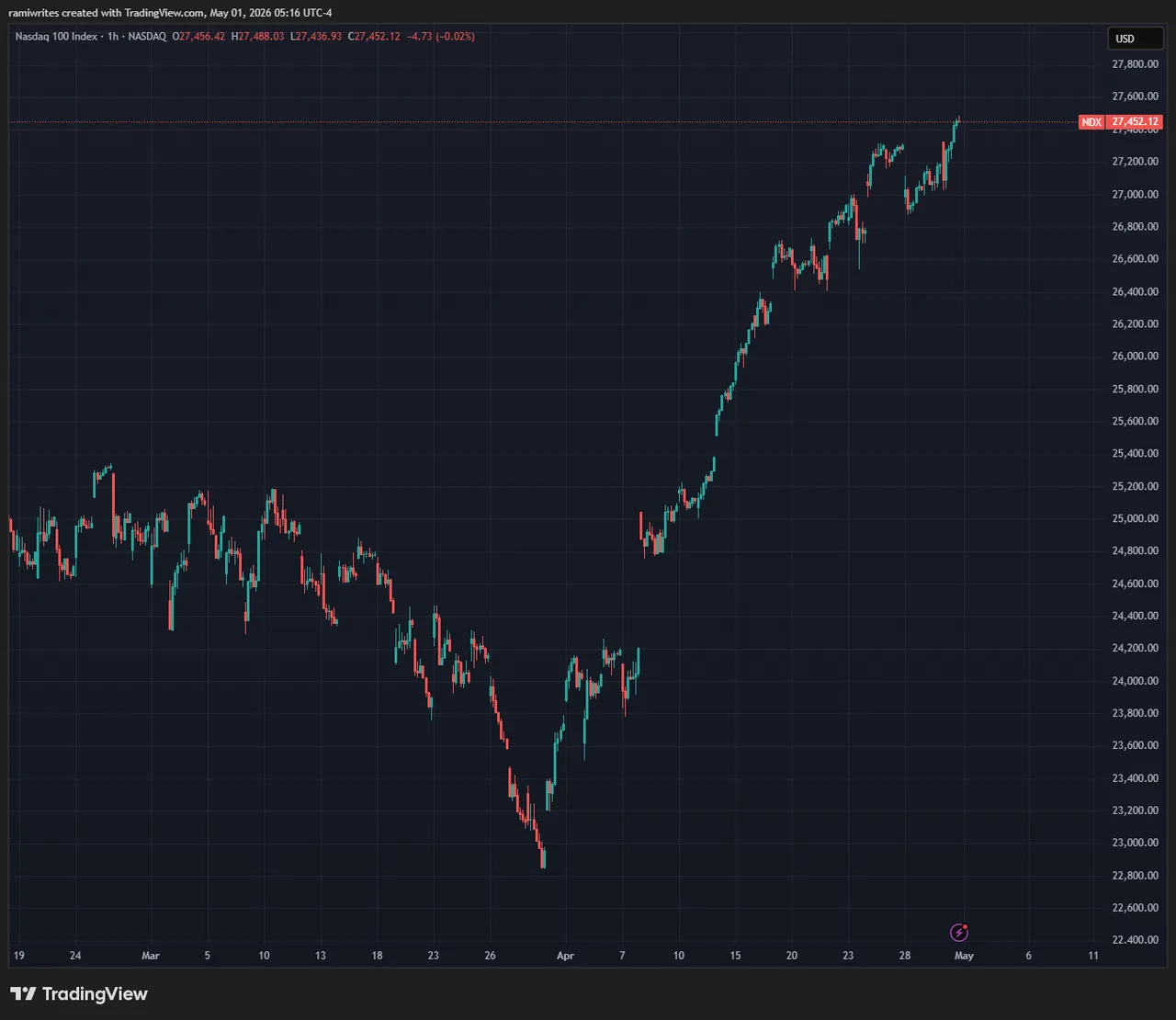Click the 24,000.00 price axis label

(x=1135, y=681)
